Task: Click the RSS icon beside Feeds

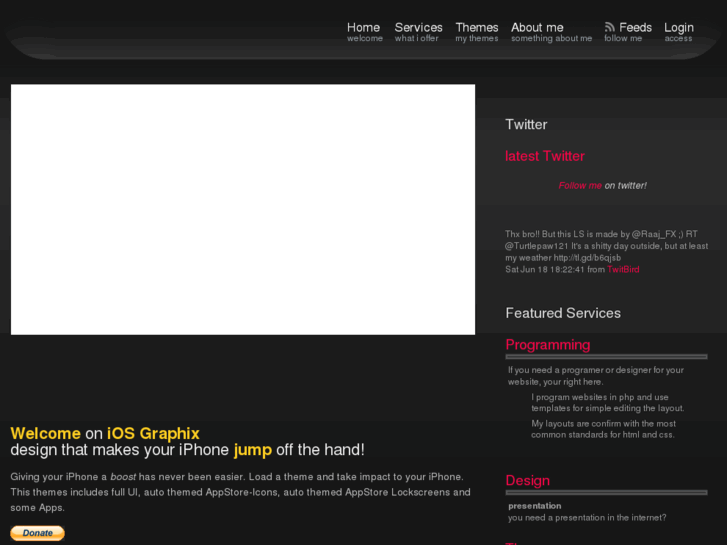Action: pos(609,27)
